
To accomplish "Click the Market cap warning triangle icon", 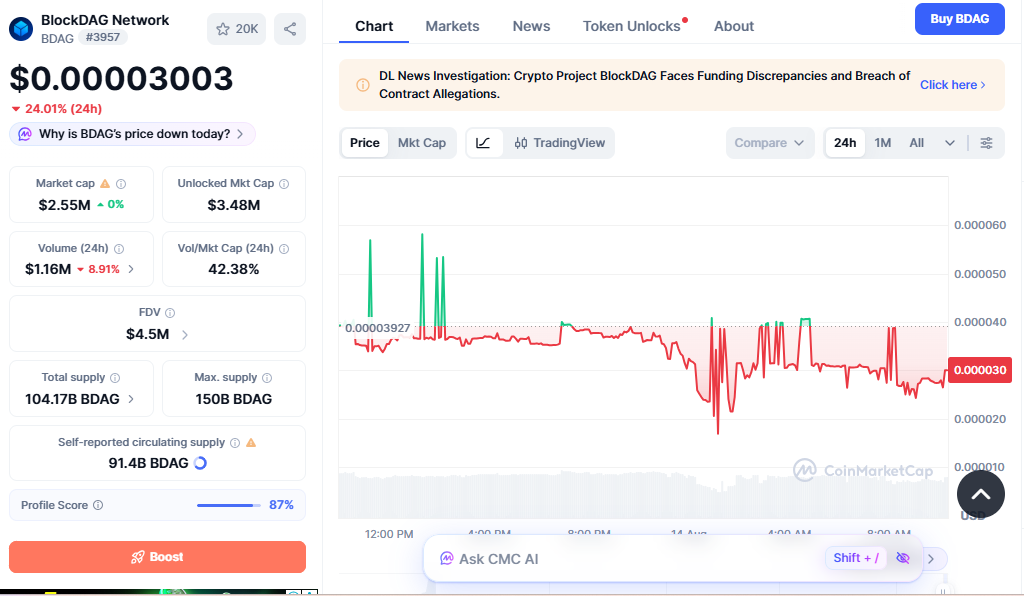I will 105,183.
